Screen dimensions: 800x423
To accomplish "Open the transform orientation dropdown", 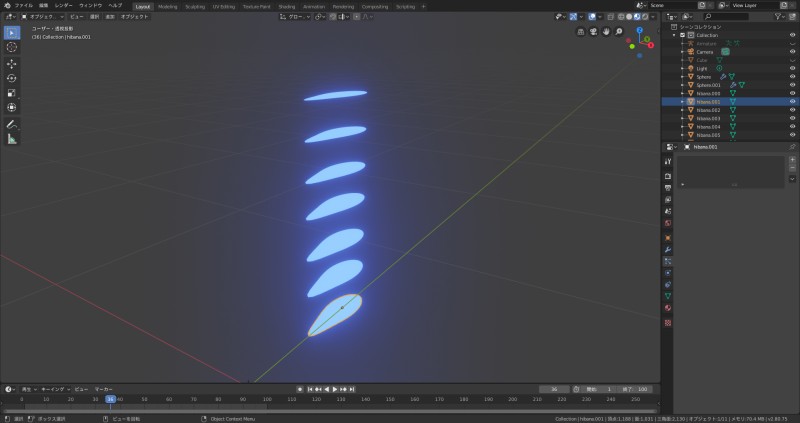I will (295, 17).
